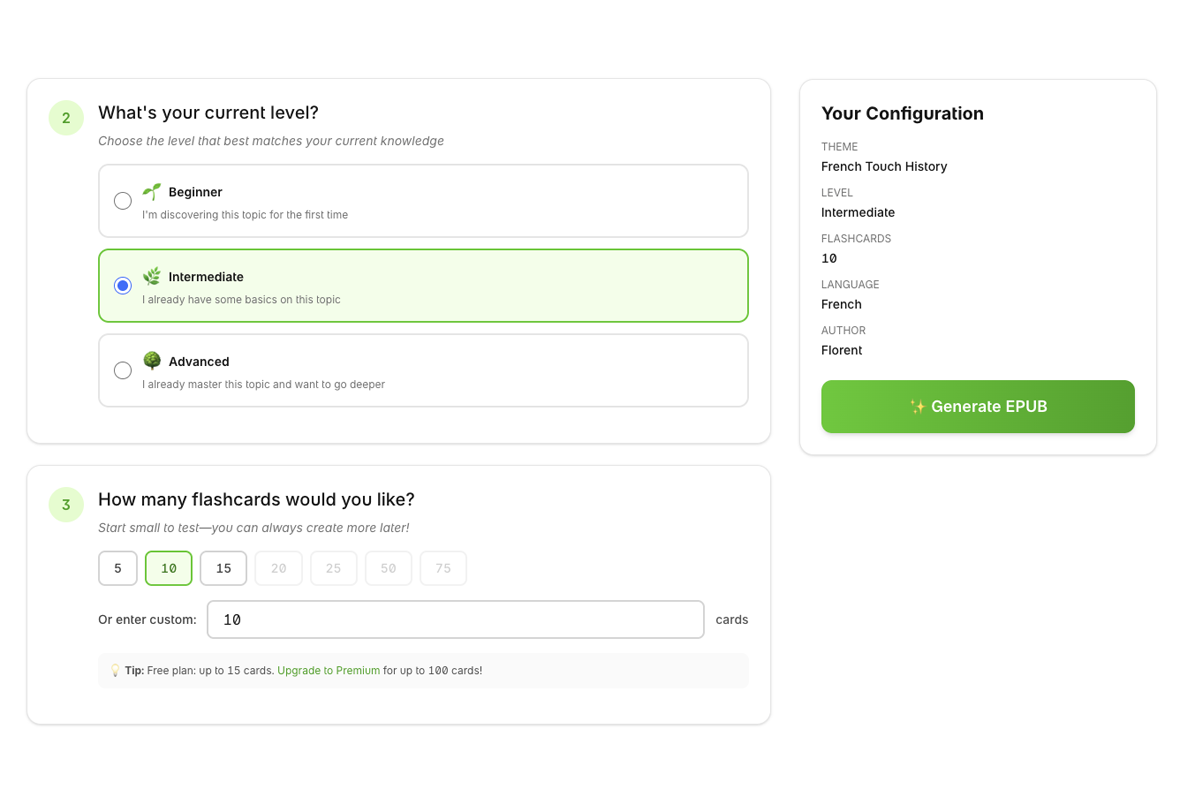The image size is (1200, 800).
Task: Select the Intermediate level radio button
Action: click(x=122, y=285)
